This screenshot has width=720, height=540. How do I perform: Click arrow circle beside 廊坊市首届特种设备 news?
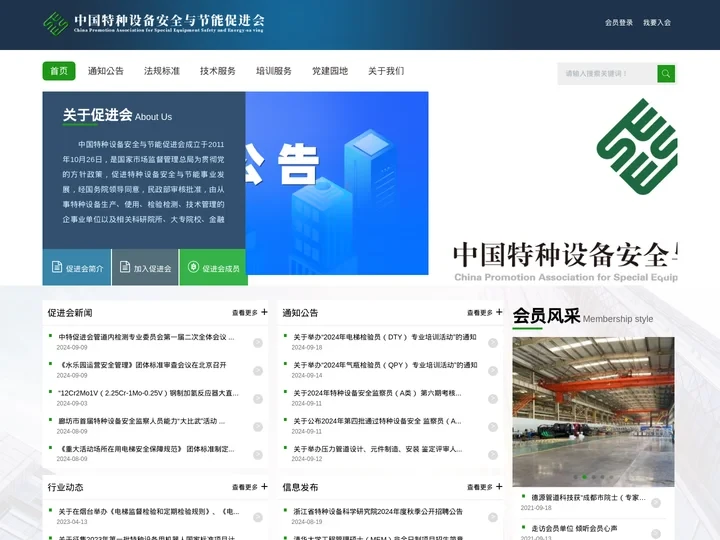click(x=258, y=427)
